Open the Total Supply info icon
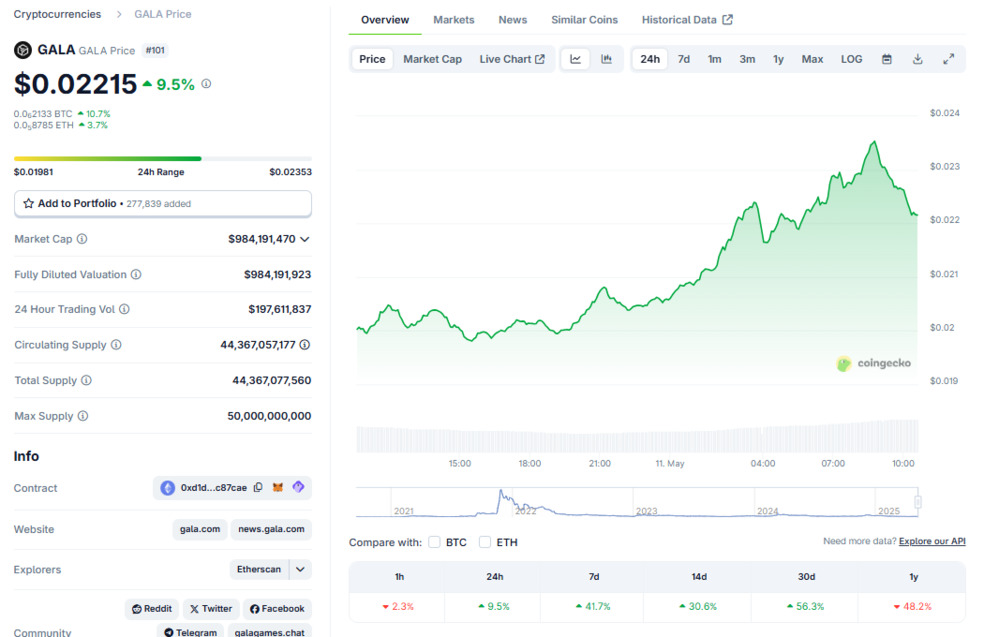This screenshot has height=637, width=984. click(x=86, y=380)
